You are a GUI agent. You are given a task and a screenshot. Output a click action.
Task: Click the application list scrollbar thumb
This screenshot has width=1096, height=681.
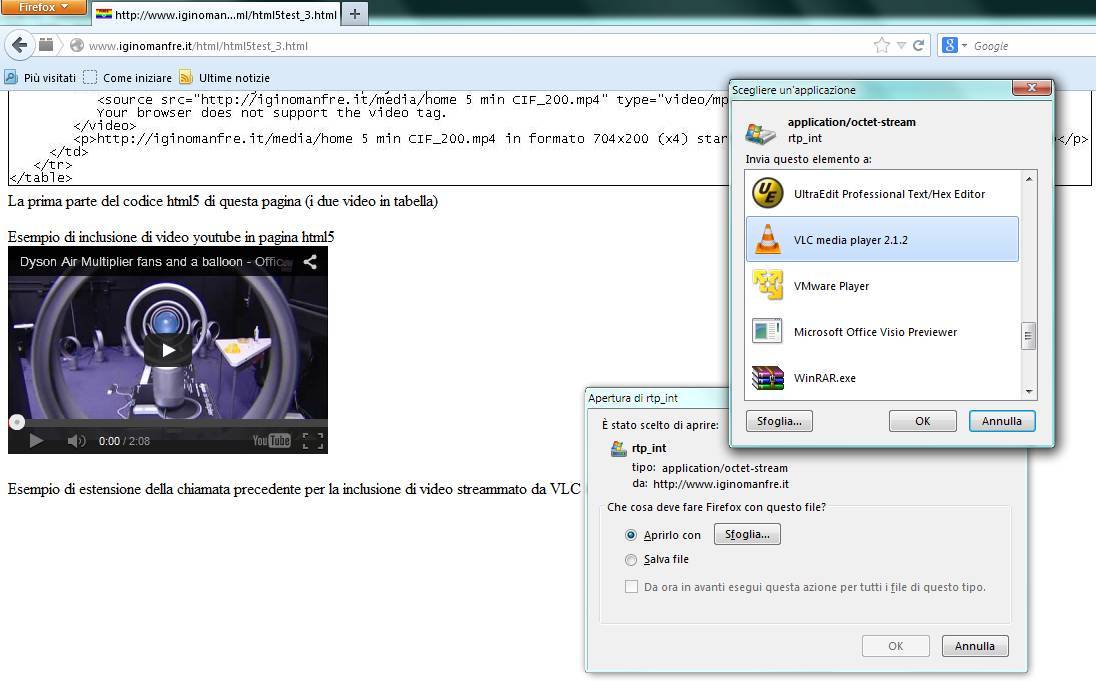1028,336
